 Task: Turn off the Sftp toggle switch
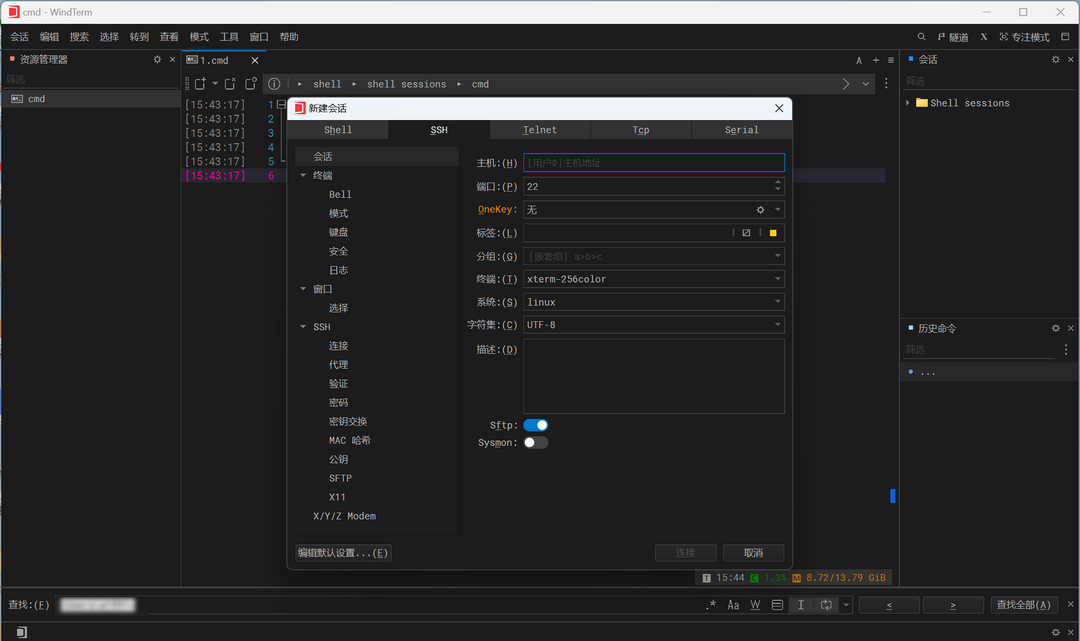coord(536,425)
